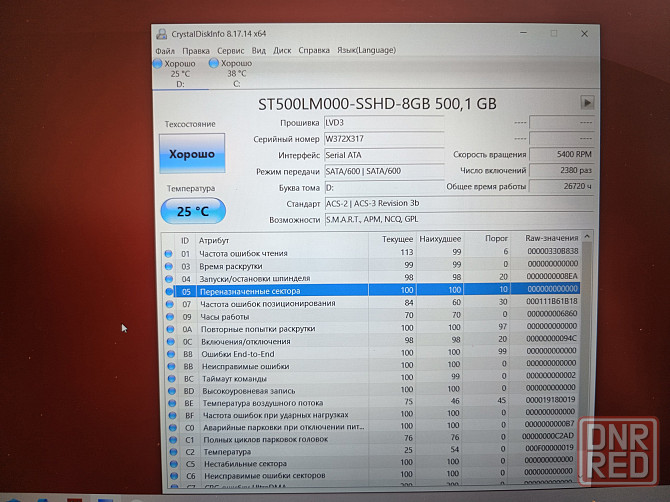The height and width of the screenshot is (502, 670).
Task: Select the row Переназначенные сектора
Action: pyautogui.click(x=371, y=290)
